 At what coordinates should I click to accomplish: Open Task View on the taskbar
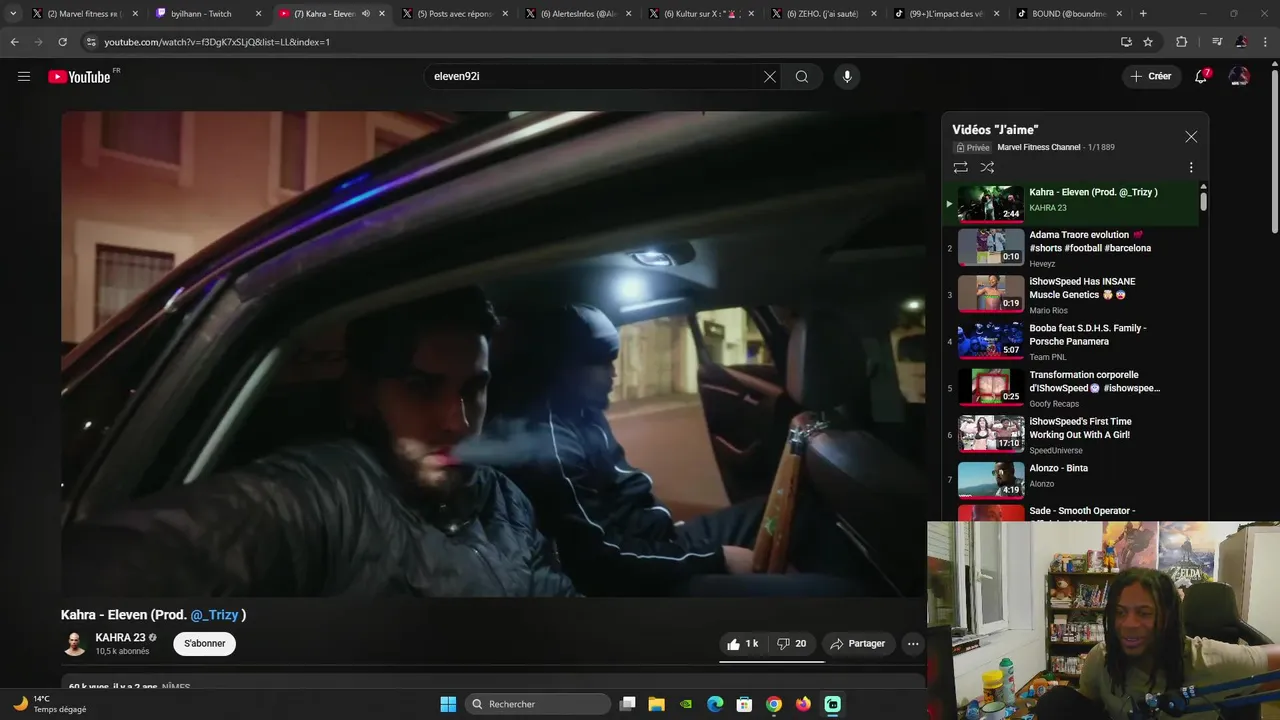[628, 704]
